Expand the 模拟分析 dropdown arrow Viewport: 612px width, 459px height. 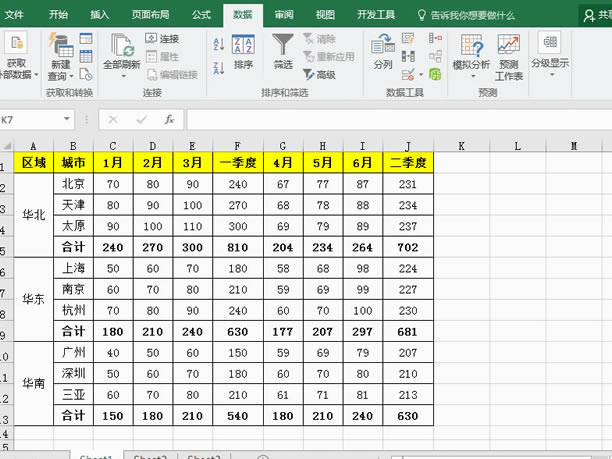tap(473, 76)
